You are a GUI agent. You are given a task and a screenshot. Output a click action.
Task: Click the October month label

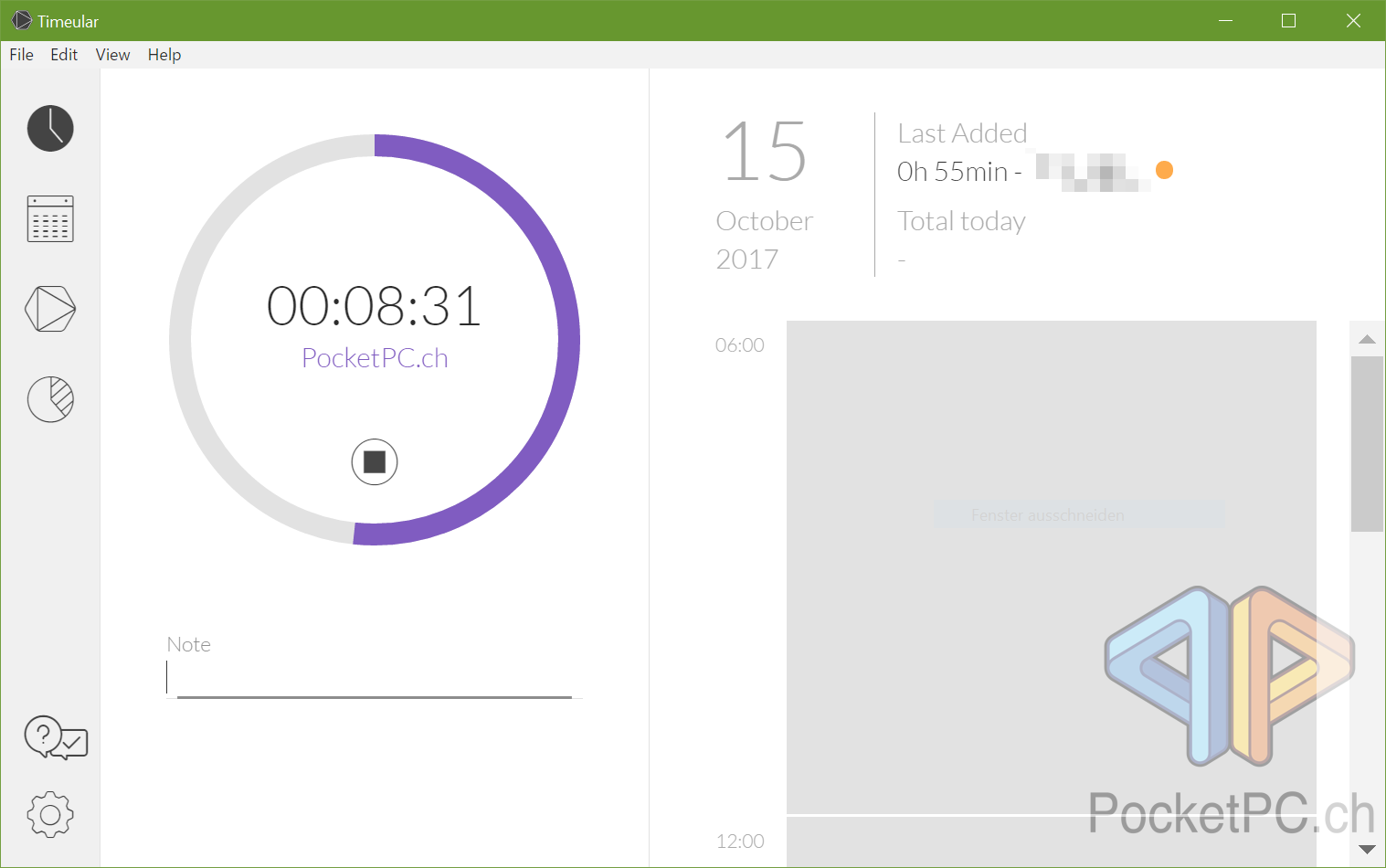click(x=764, y=221)
